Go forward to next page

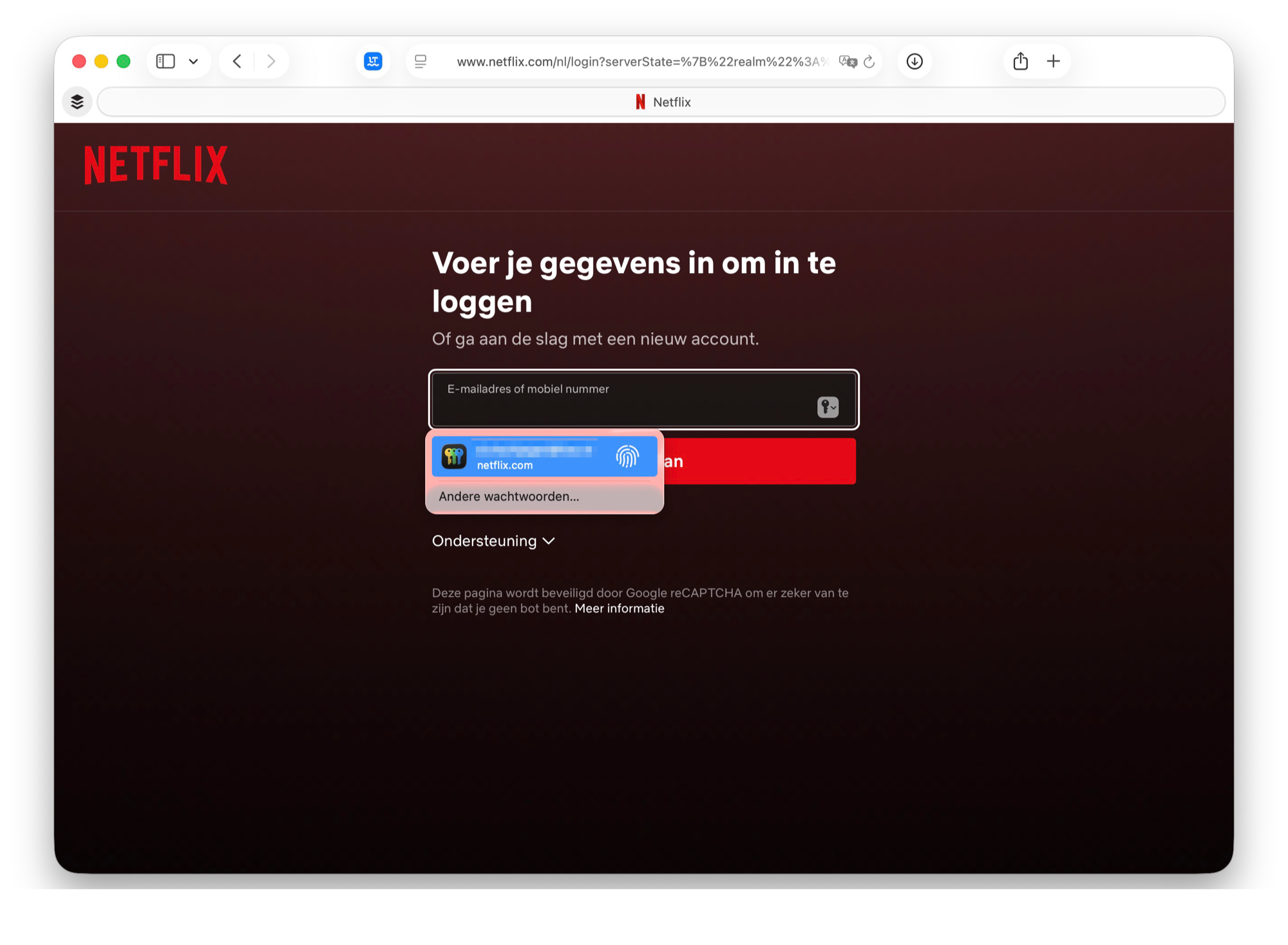click(x=271, y=61)
